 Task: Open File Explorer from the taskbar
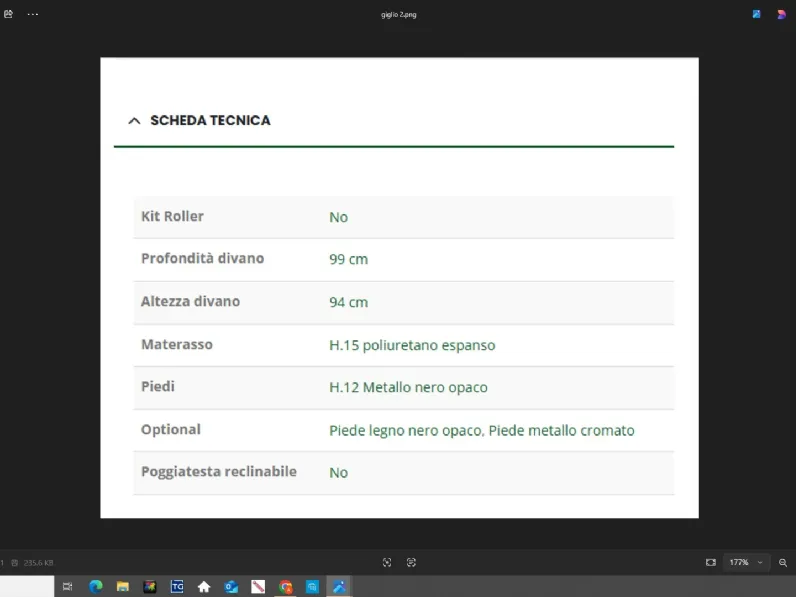pyautogui.click(x=122, y=587)
